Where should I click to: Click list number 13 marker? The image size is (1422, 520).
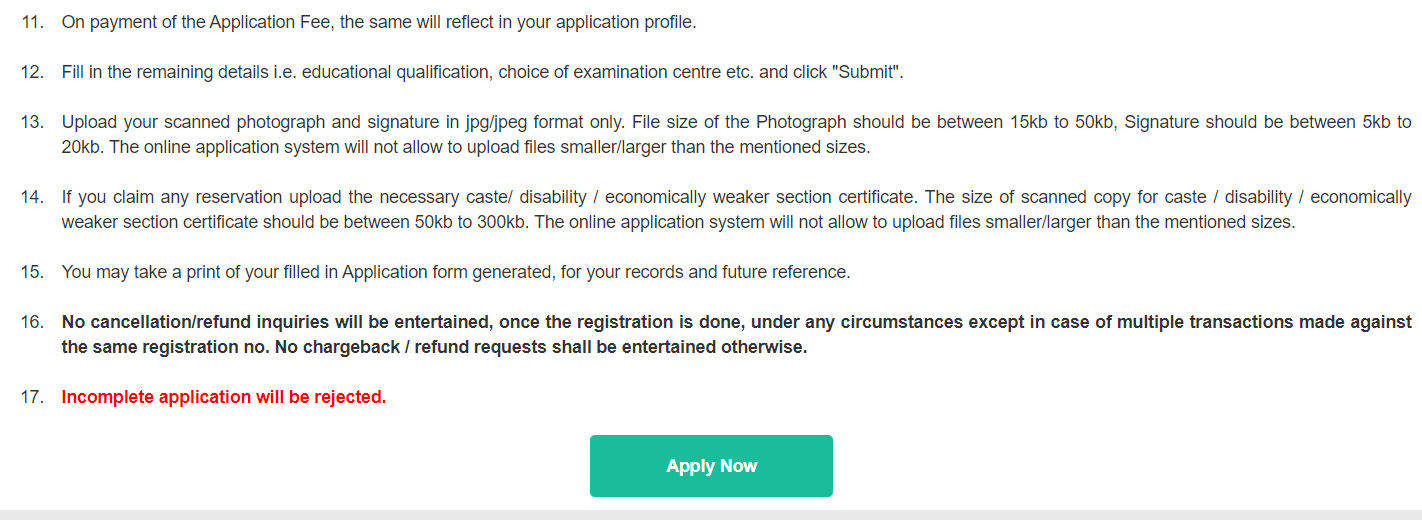click(x=32, y=122)
